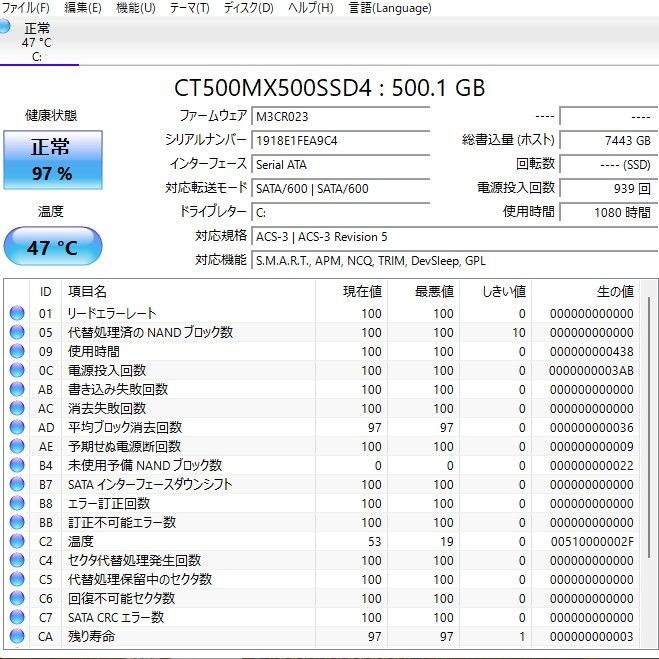Click raw value 000000000438 of 使用時間 row
This screenshot has height=659, width=659.
pyautogui.click(x=591, y=351)
